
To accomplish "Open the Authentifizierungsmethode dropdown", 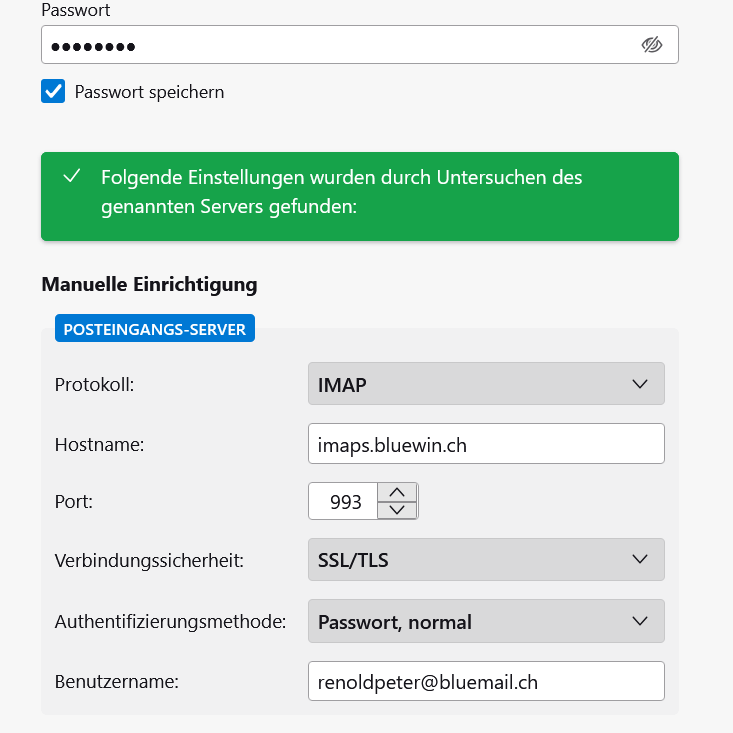I will pyautogui.click(x=485, y=622).
